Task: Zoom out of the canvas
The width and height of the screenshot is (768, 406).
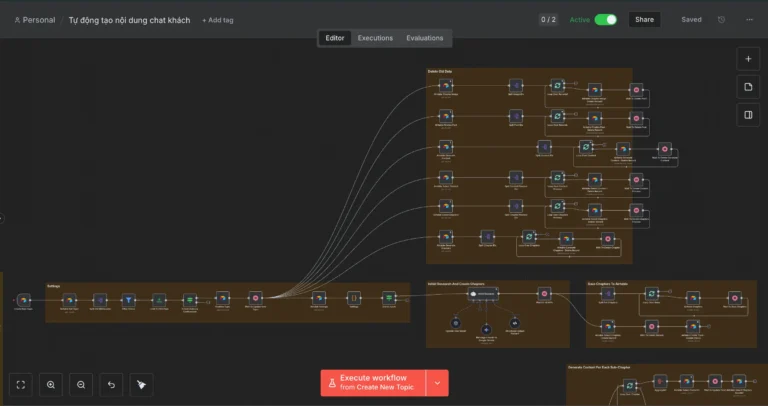Action: tap(81, 384)
